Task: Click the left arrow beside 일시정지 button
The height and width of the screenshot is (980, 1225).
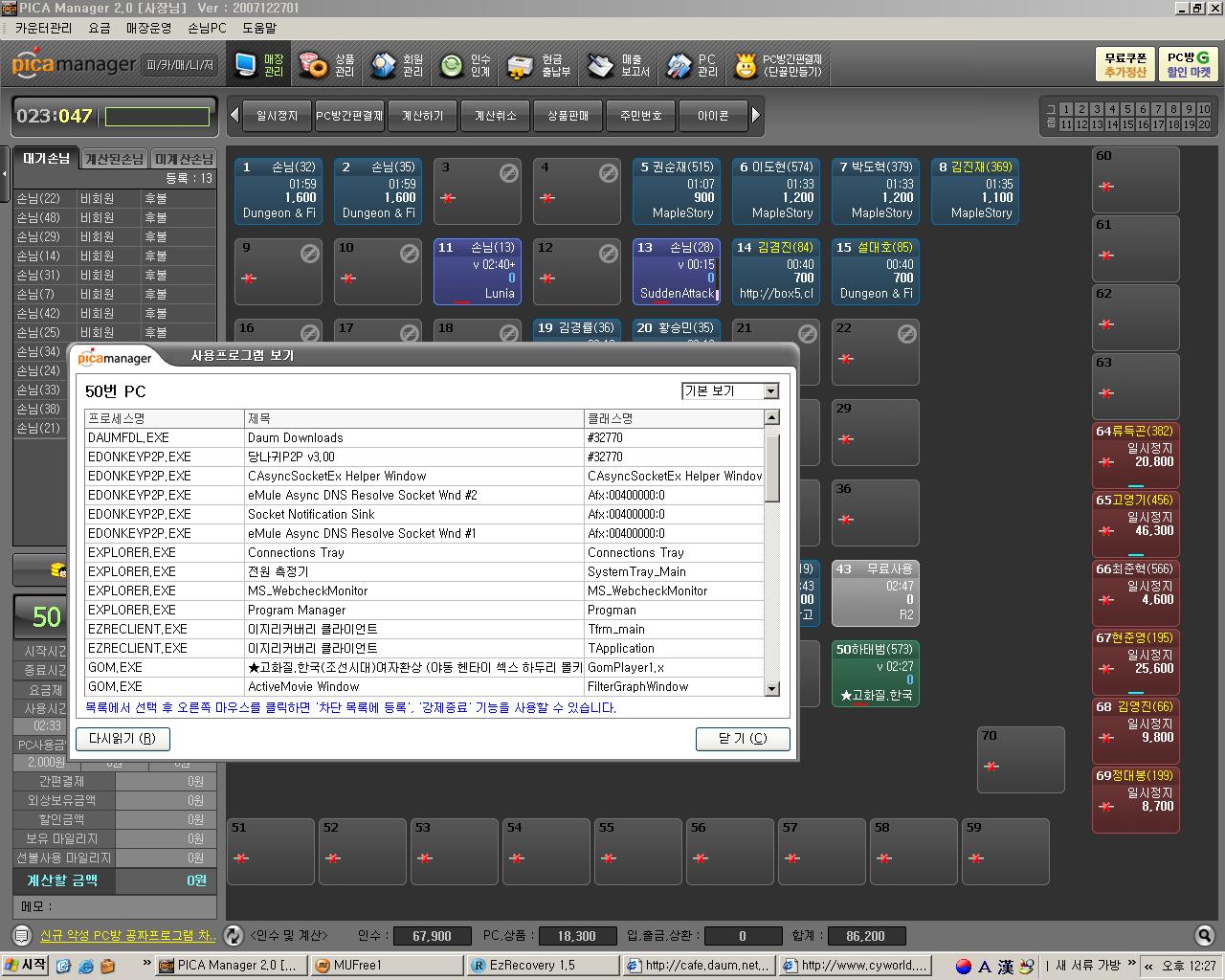Action: pyautogui.click(x=234, y=116)
